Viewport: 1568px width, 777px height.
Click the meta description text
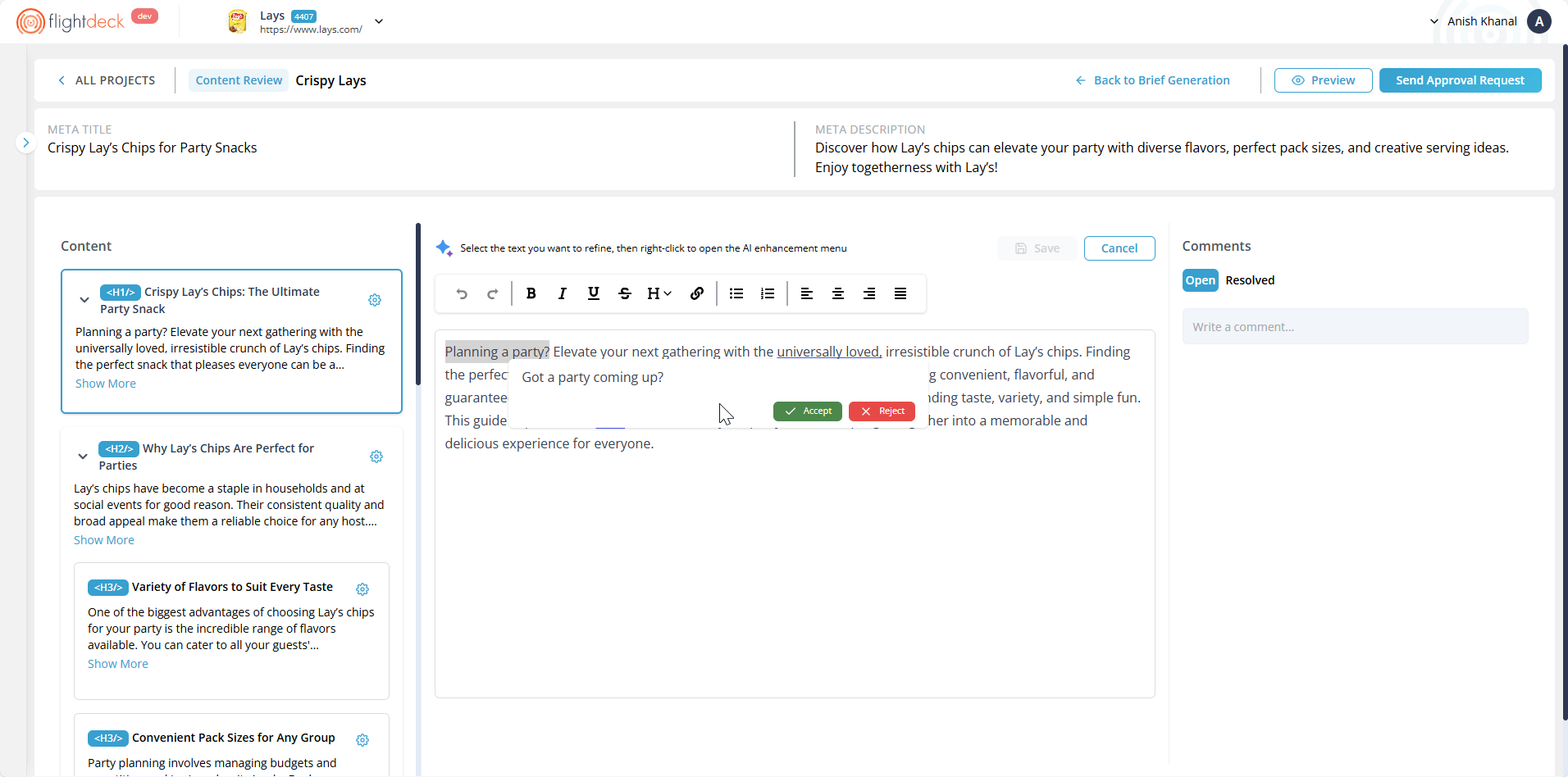click(x=1162, y=157)
